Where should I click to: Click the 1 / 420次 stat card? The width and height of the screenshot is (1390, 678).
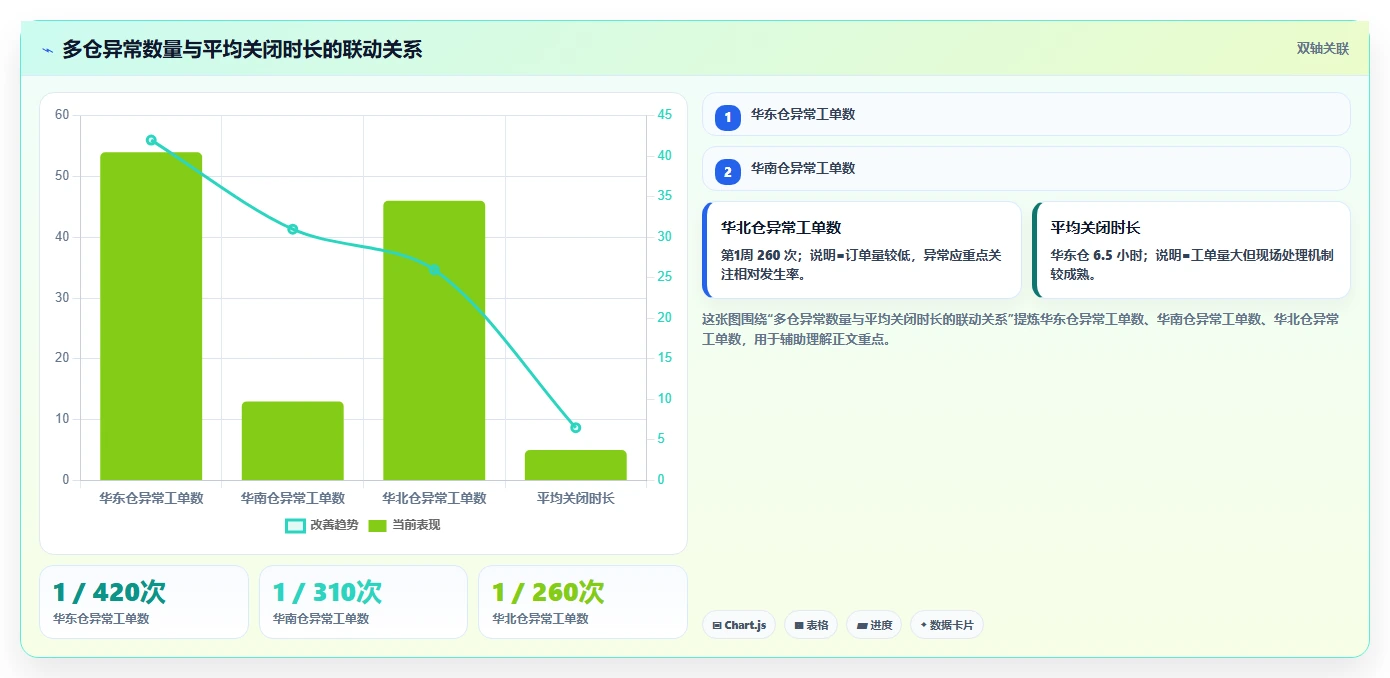144,602
